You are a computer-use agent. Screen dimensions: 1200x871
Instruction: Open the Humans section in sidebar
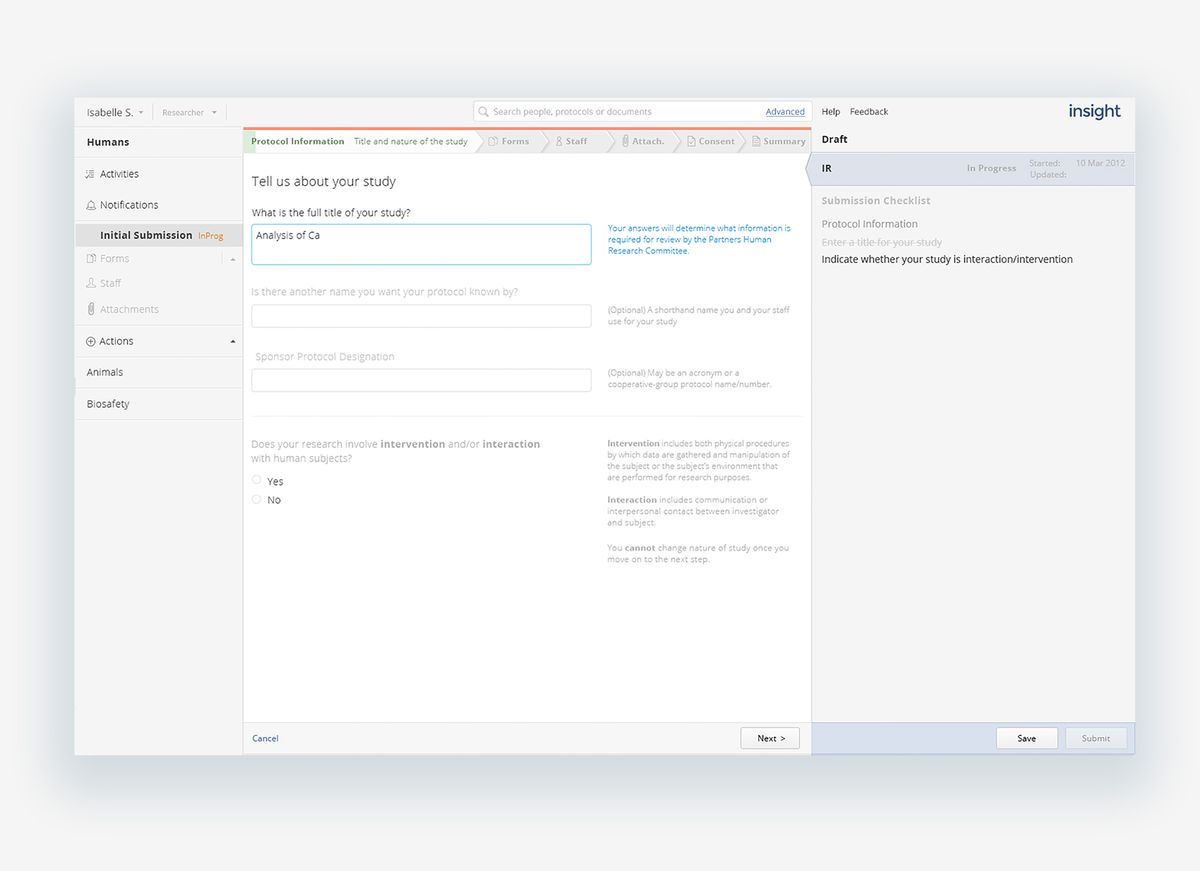(158, 142)
